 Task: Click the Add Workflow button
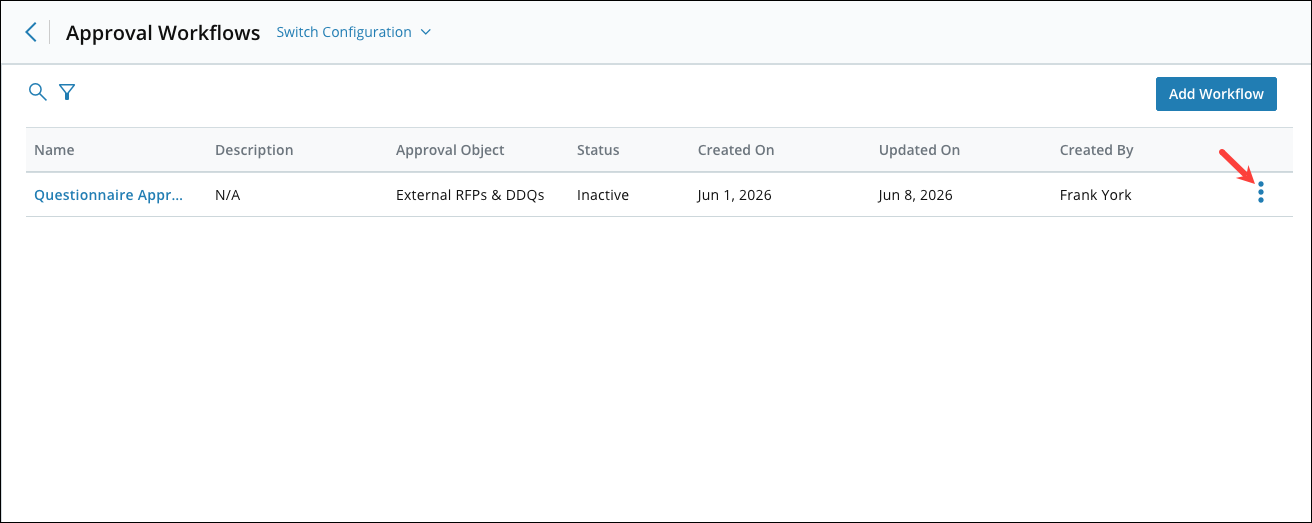(1216, 94)
